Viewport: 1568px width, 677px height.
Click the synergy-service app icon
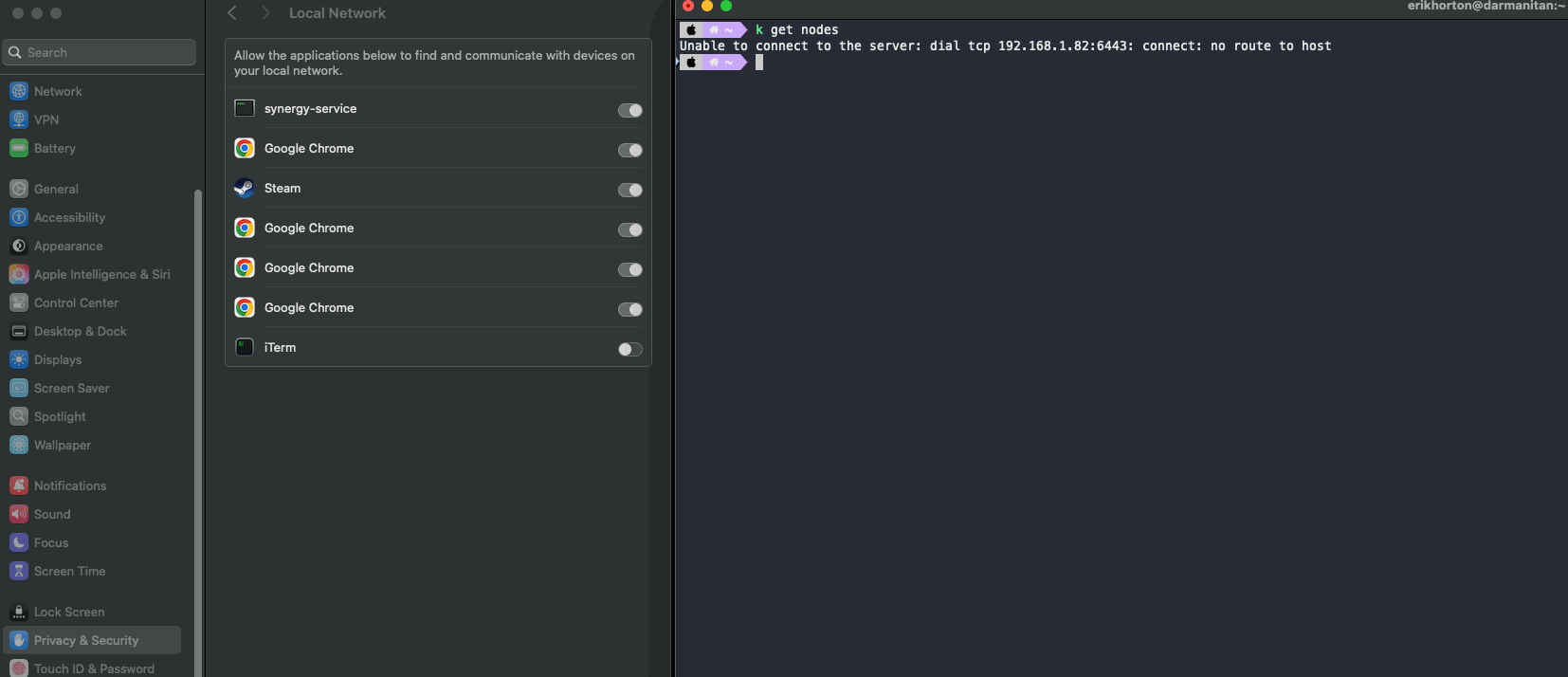point(245,108)
